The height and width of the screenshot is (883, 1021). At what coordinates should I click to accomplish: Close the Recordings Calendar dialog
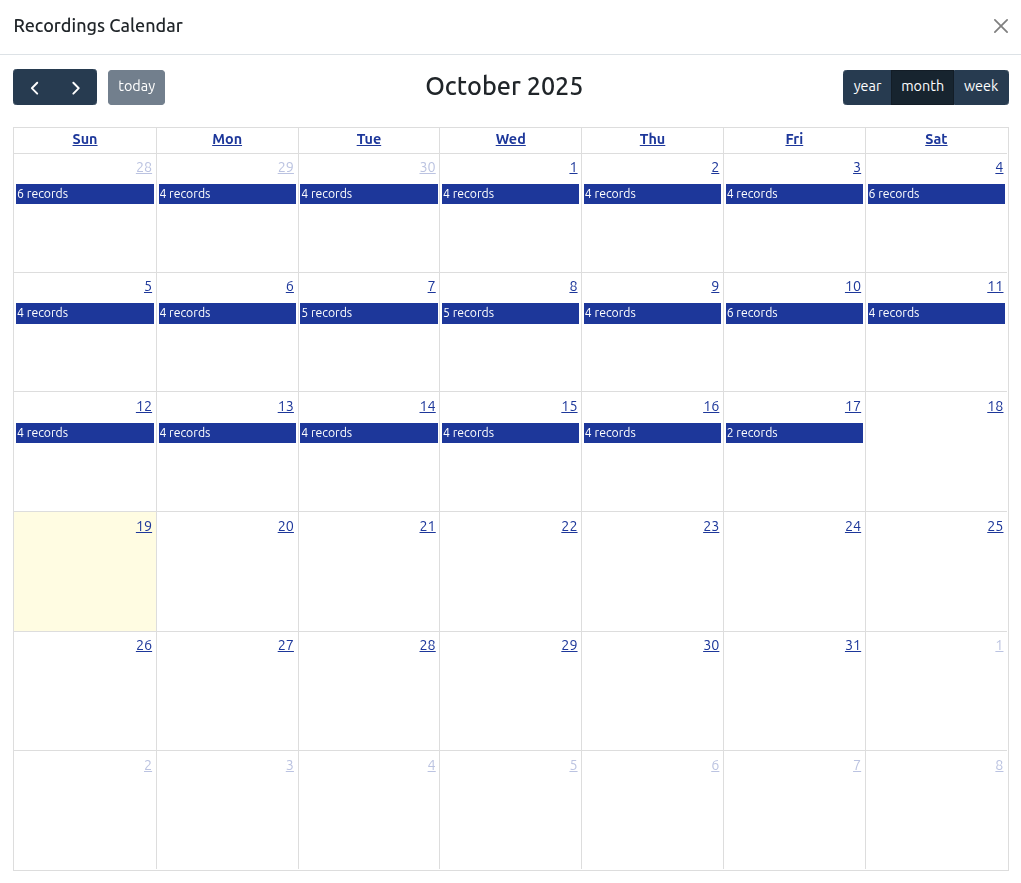click(1000, 26)
